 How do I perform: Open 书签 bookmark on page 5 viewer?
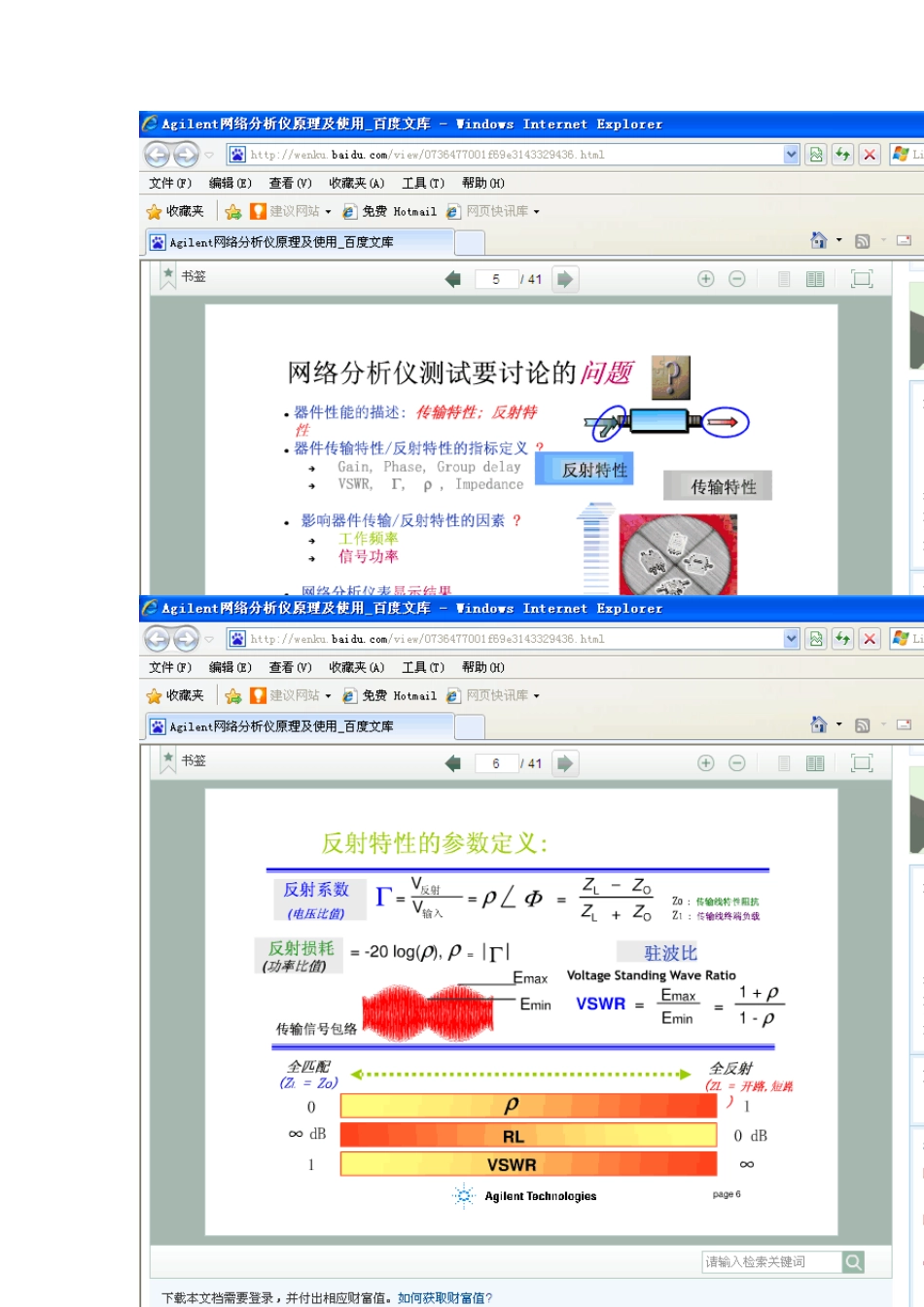coord(184,276)
